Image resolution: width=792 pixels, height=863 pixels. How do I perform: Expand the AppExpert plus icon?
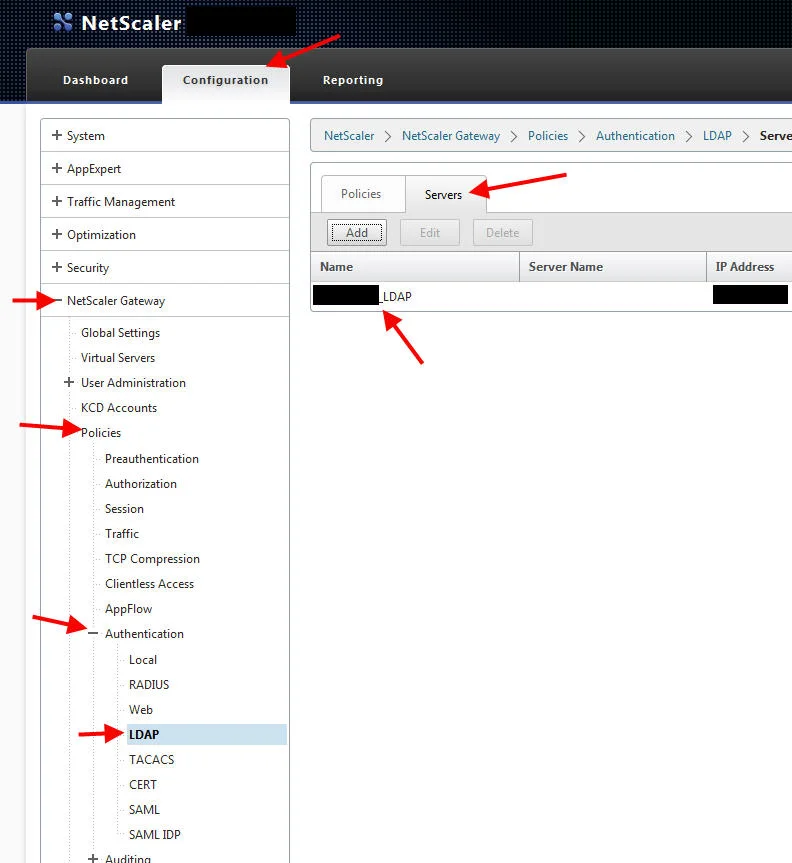pos(56,168)
